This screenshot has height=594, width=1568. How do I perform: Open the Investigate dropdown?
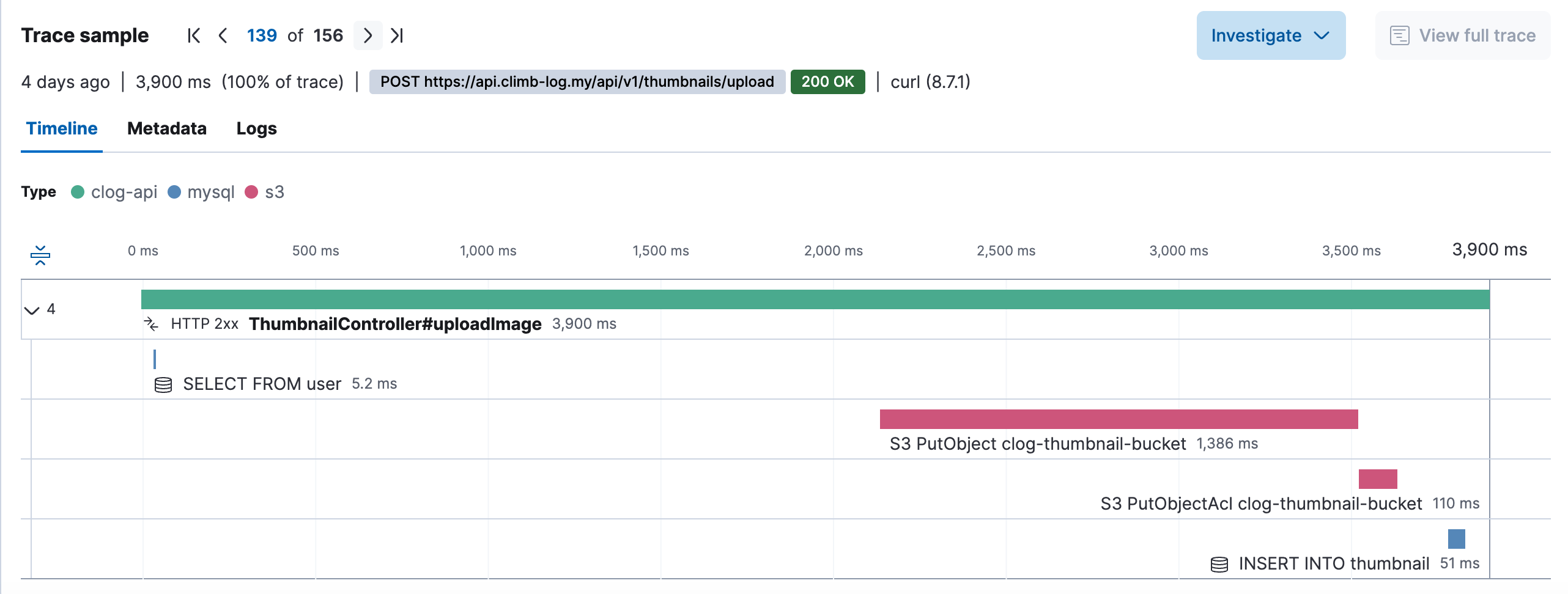click(x=1271, y=35)
